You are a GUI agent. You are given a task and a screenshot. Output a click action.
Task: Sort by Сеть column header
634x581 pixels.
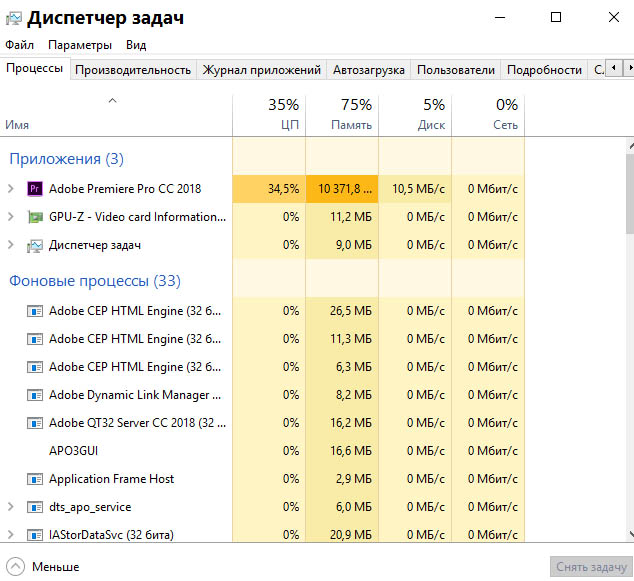coord(488,115)
